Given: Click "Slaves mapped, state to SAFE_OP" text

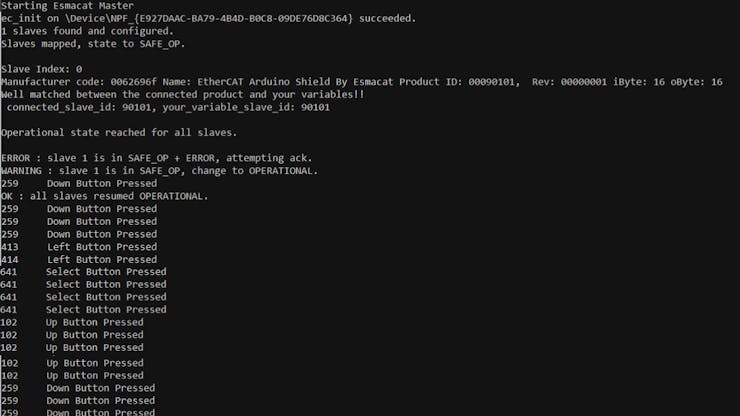Looking at the screenshot, I should pyautogui.click(x=92, y=44).
